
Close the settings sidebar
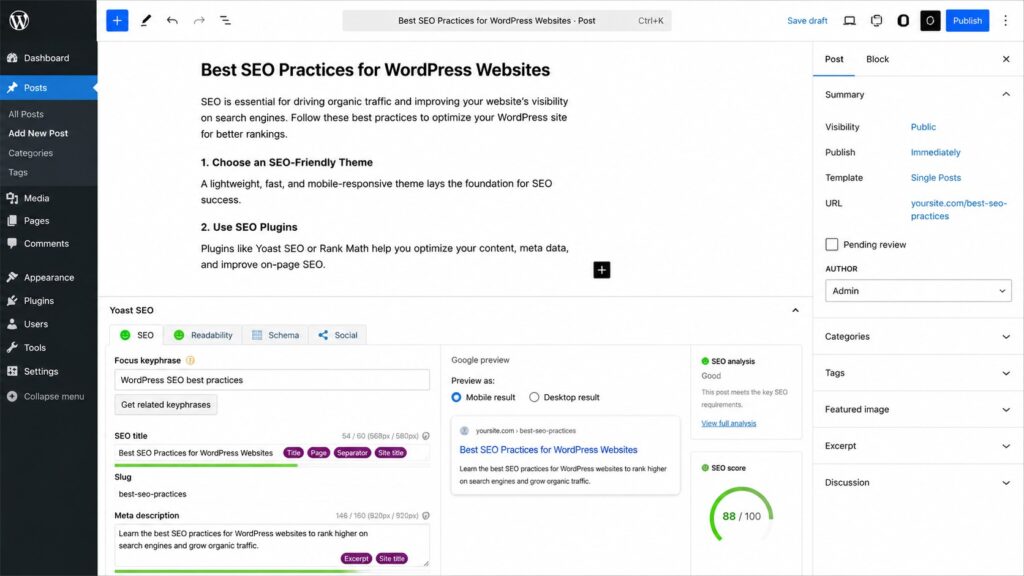tap(1006, 59)
